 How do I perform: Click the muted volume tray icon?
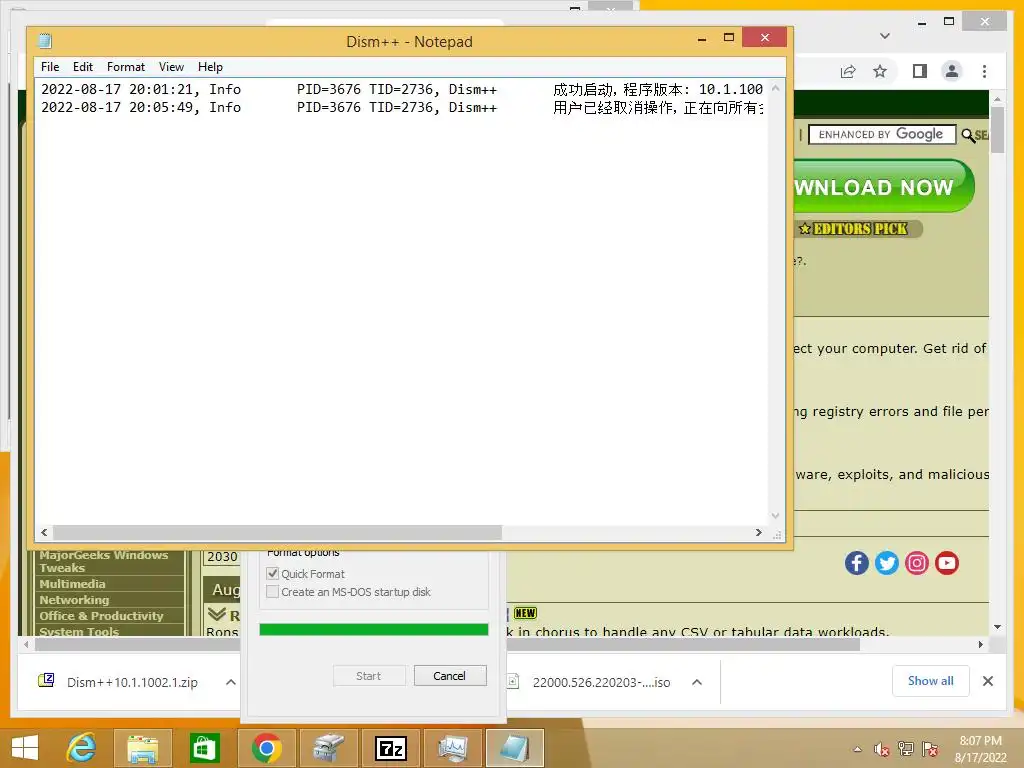[x=882, y=749]
